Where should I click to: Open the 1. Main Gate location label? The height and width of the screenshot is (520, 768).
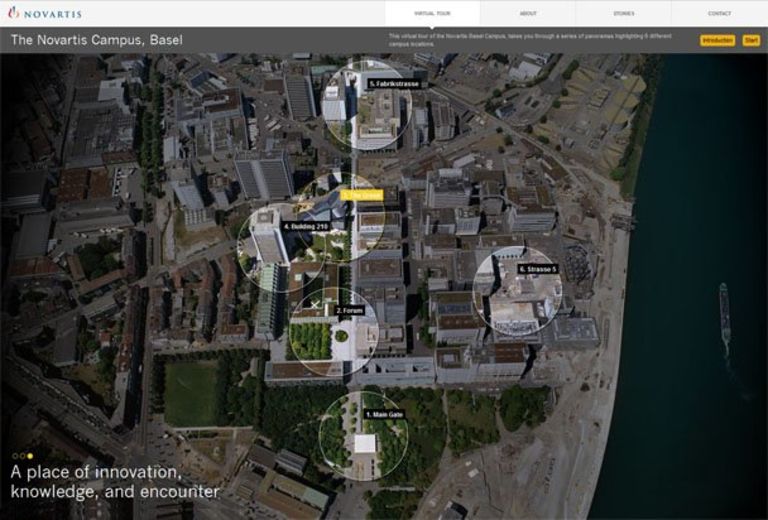(x=384, y=415)
